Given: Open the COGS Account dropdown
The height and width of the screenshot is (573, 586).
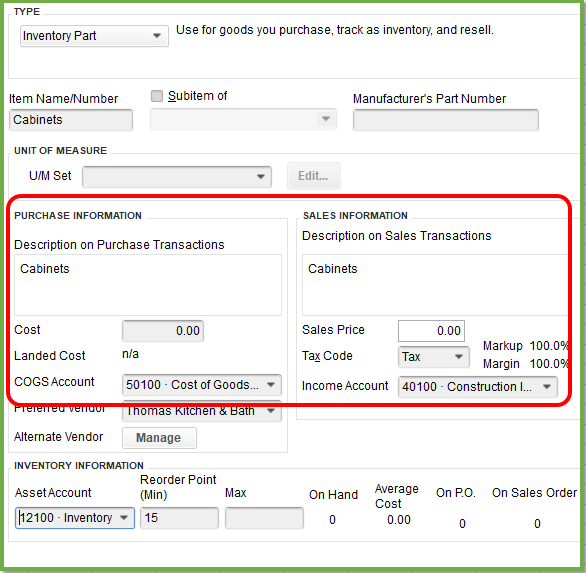Looking at the screenshot, I should coord(202,385).
